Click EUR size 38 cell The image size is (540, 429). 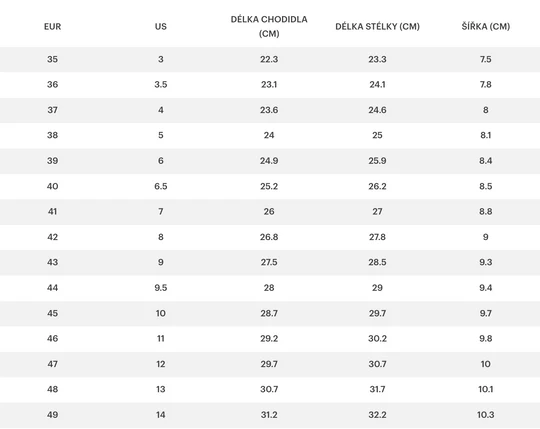coord(52,135)
